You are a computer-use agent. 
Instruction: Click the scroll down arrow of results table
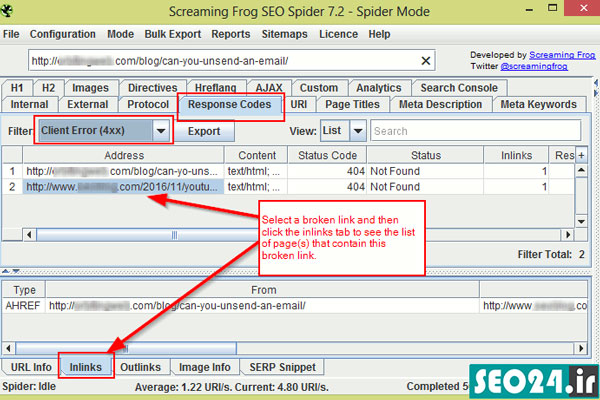coord(581,221)
